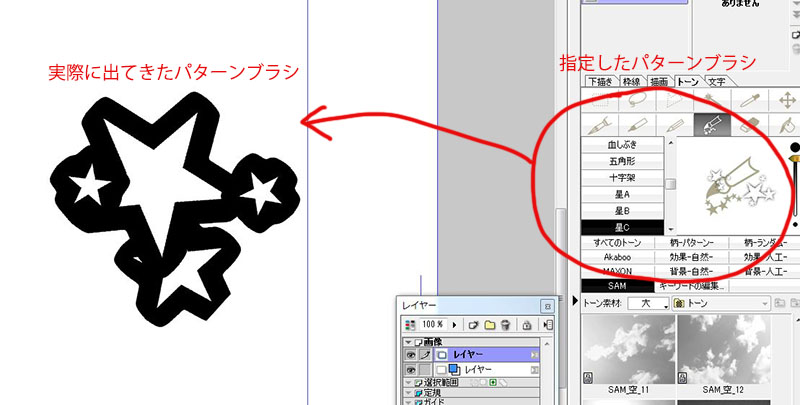Select the magic wand tool

[712, 100]
